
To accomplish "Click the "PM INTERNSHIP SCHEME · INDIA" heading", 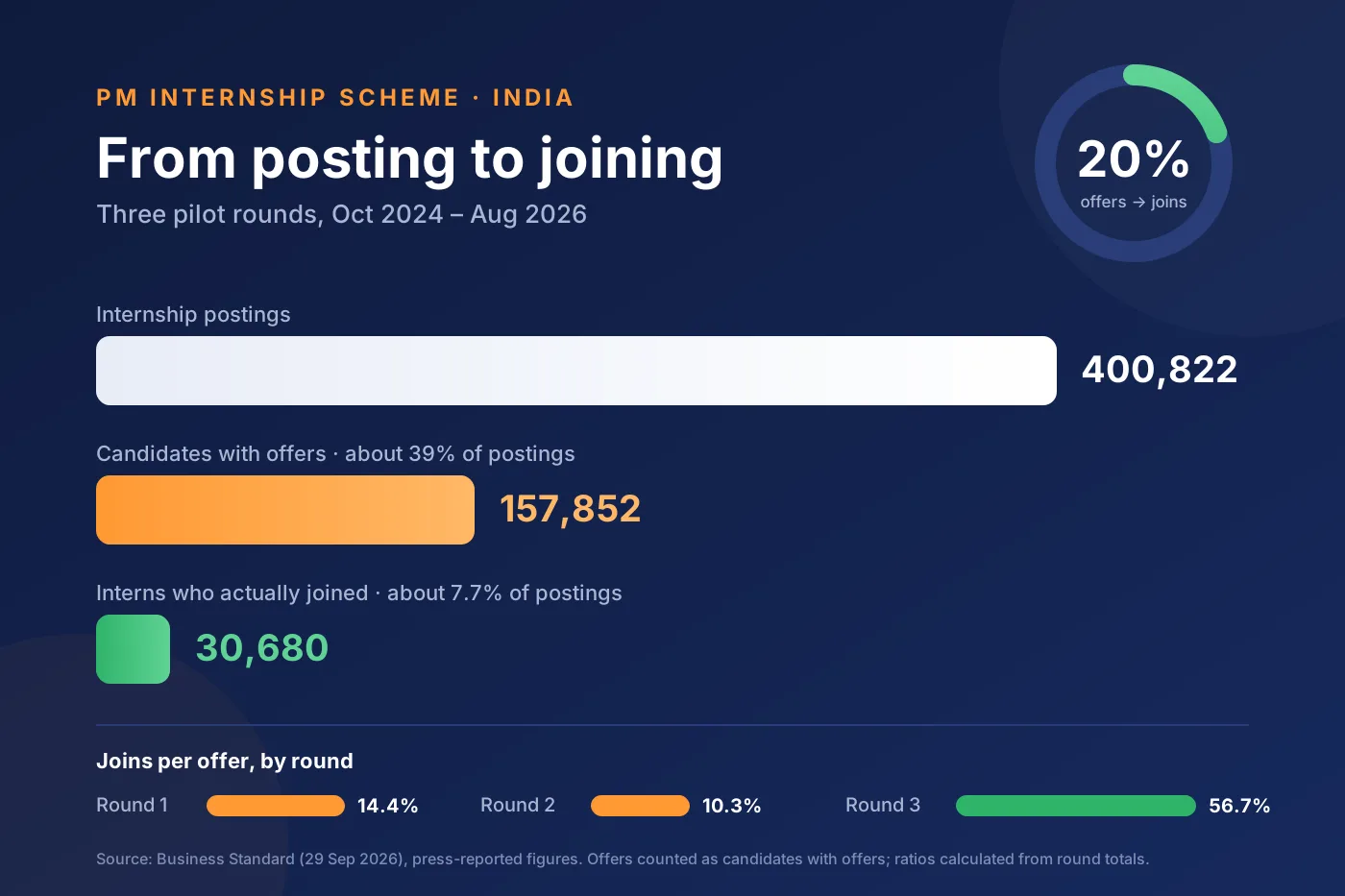I will (x=334, y=98).
